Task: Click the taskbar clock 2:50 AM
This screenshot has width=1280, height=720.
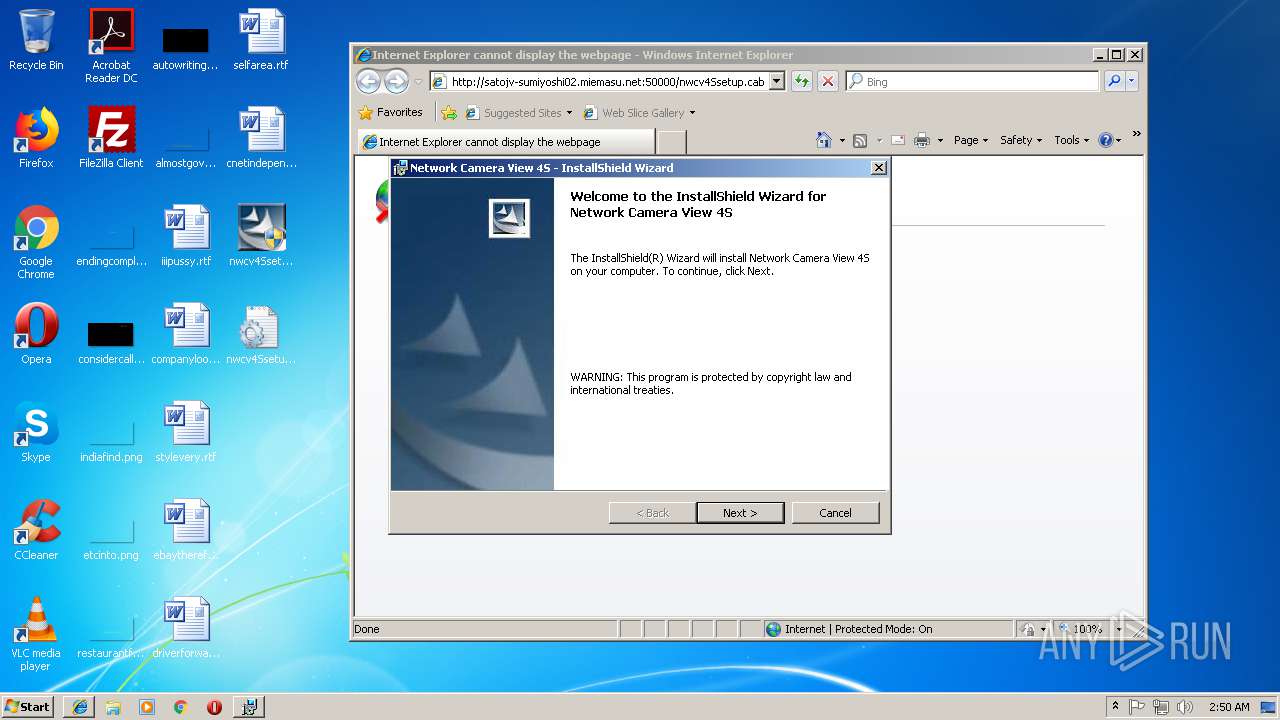Action: tap(1229, 707)
